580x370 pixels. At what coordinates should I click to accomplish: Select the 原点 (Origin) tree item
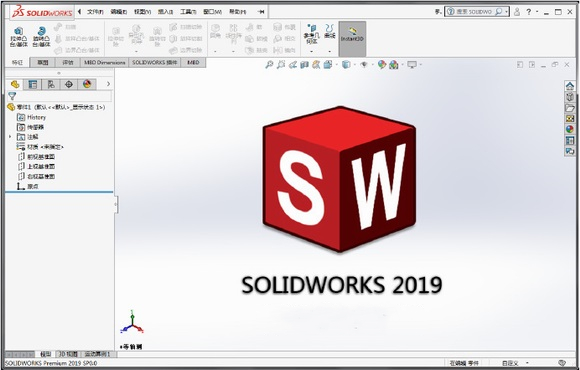(x=28, y=186)
